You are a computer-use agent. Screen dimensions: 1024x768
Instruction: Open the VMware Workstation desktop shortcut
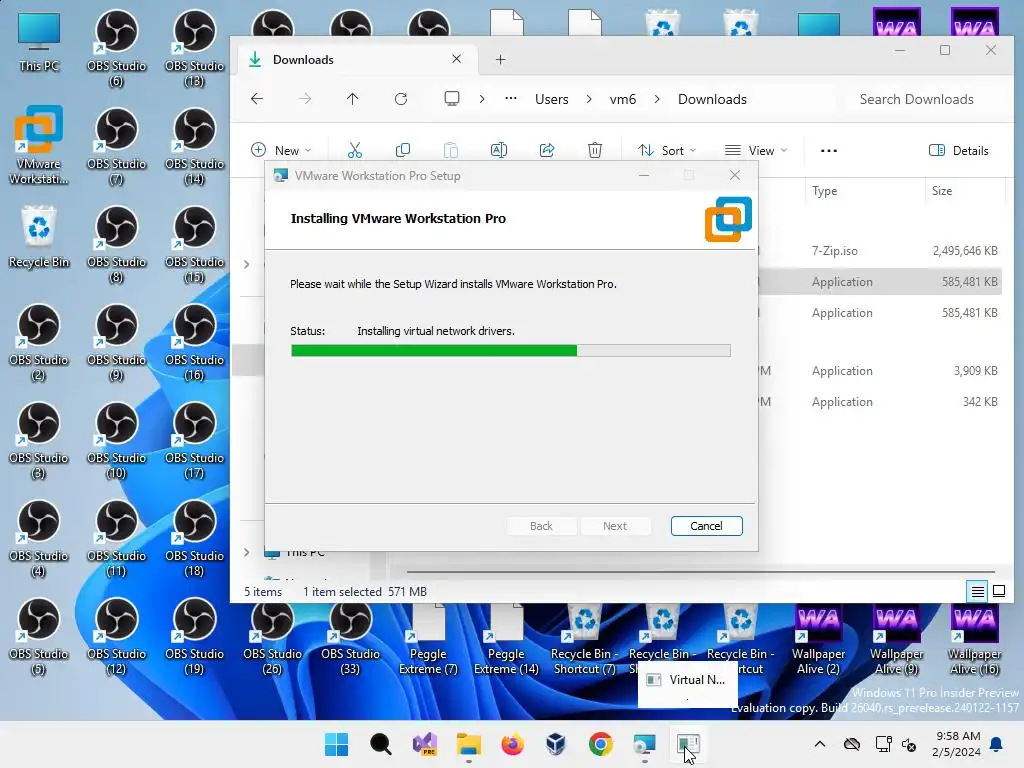pyautogui.click(x=39, y=145)
